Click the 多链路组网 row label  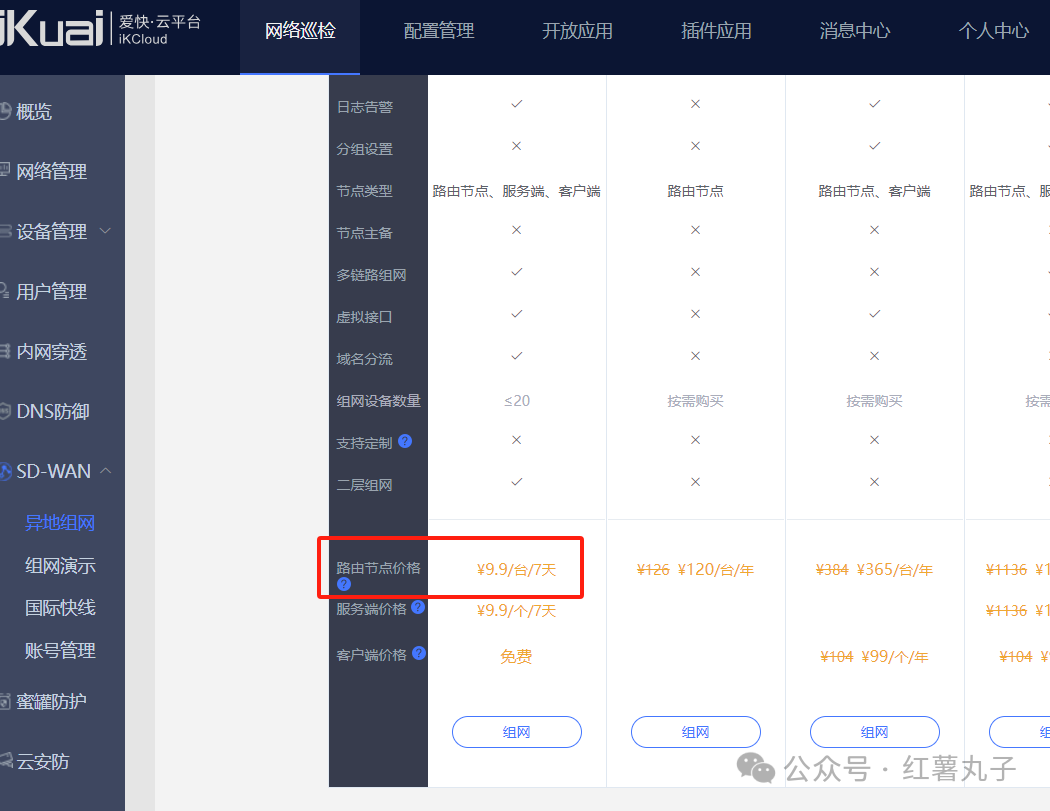coord(372,275)
